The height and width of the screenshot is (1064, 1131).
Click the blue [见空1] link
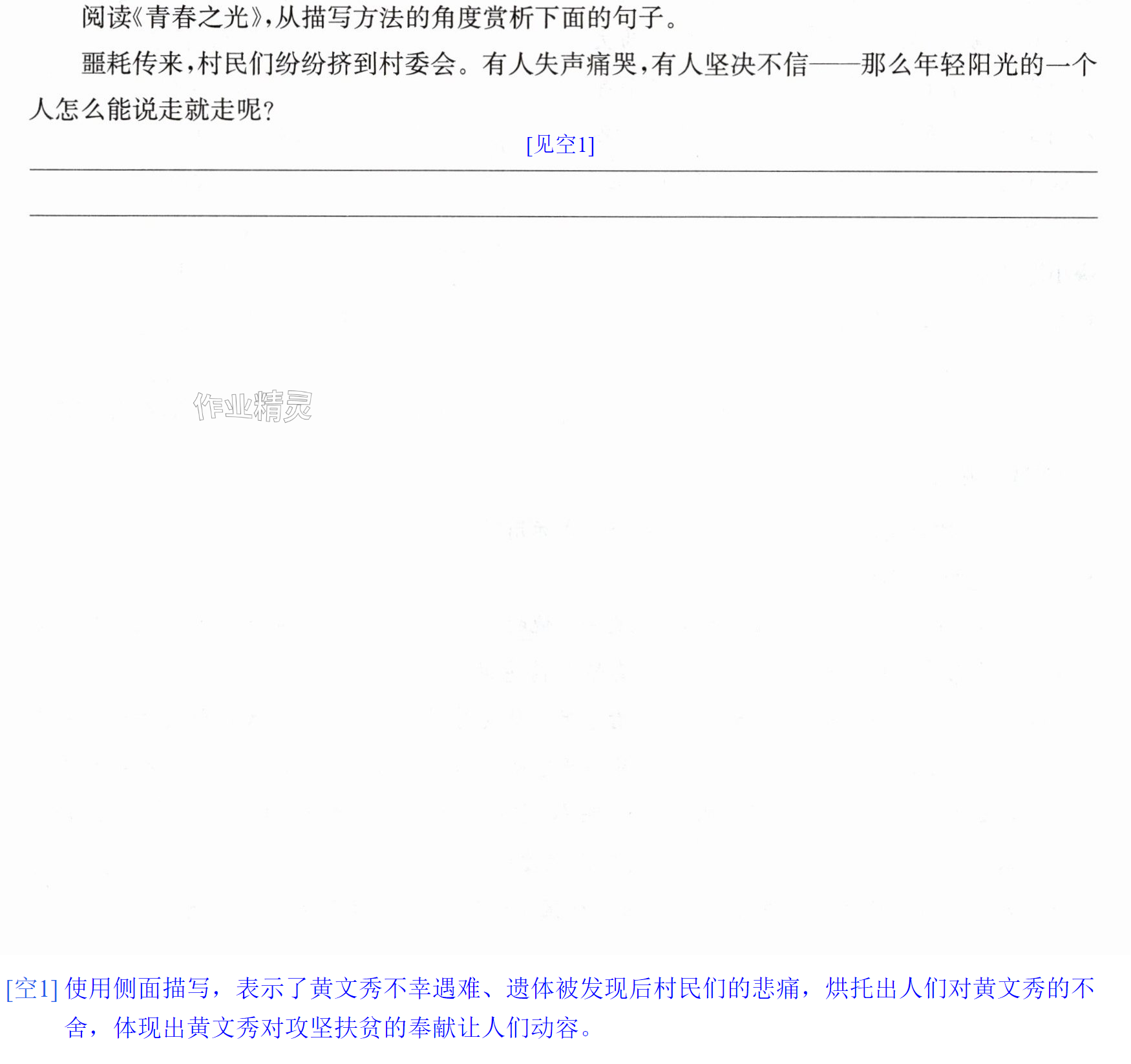[x=560, y=144]
